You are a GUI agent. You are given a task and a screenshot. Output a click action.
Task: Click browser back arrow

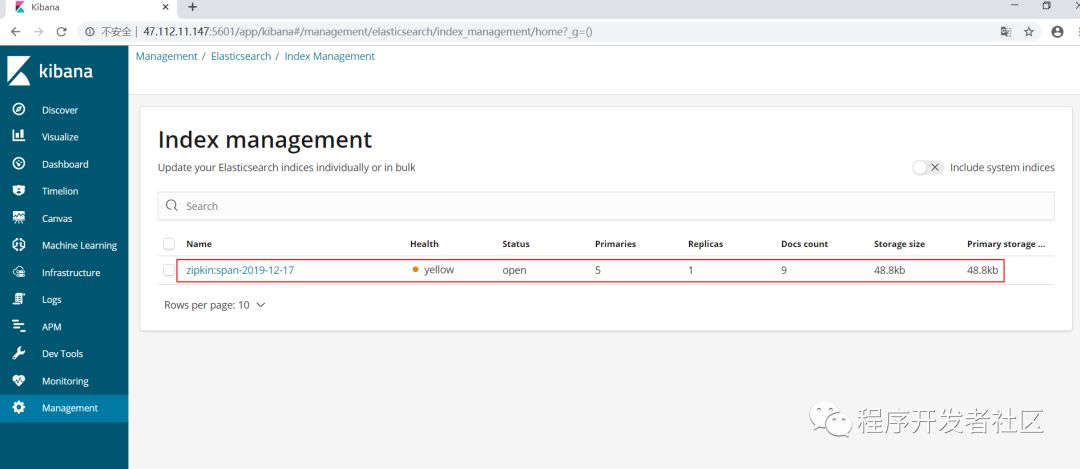15,32
